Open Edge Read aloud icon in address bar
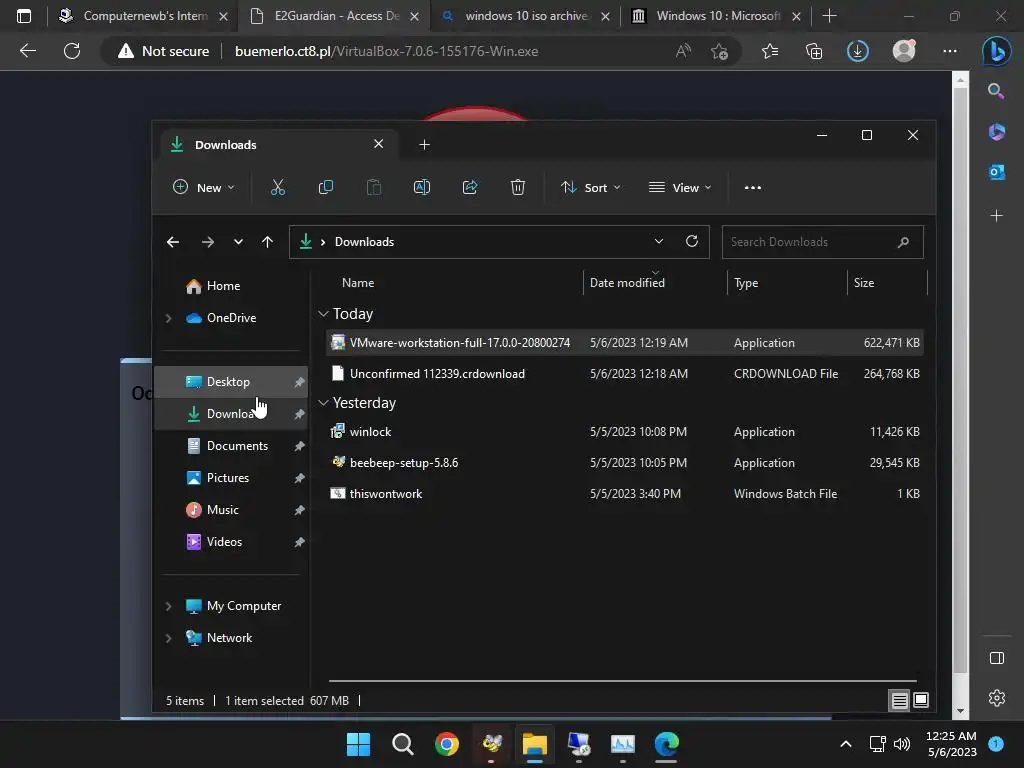Viewport: 1024px width, 768px height. [683, 51]
